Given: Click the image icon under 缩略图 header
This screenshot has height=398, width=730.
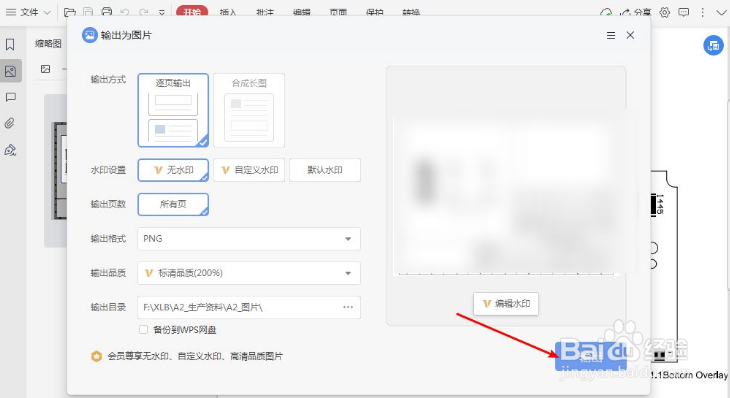Looking at the screenshot, I should tap(46, 69).
